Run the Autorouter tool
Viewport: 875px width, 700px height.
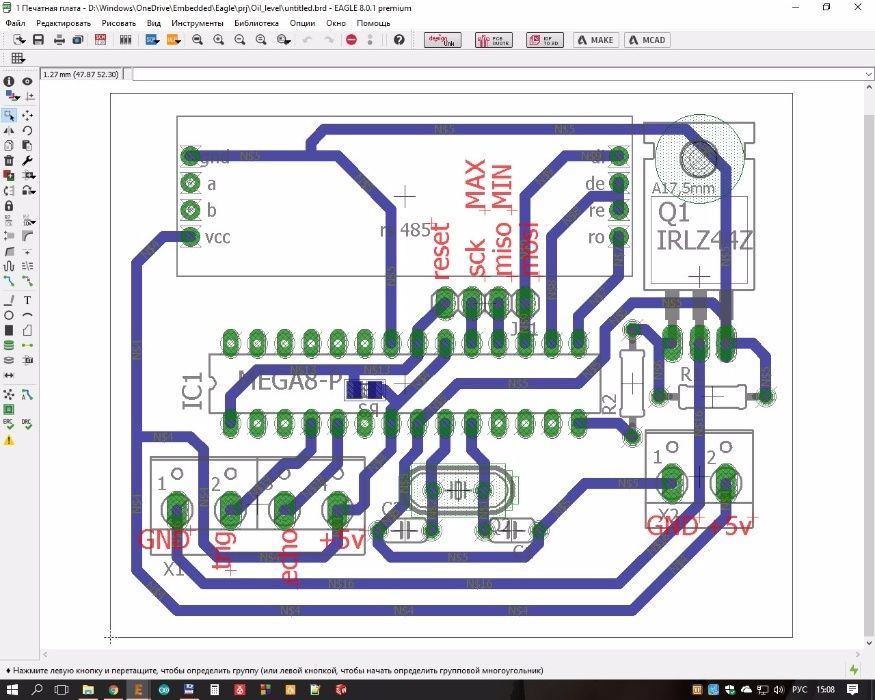pos(27,395)
